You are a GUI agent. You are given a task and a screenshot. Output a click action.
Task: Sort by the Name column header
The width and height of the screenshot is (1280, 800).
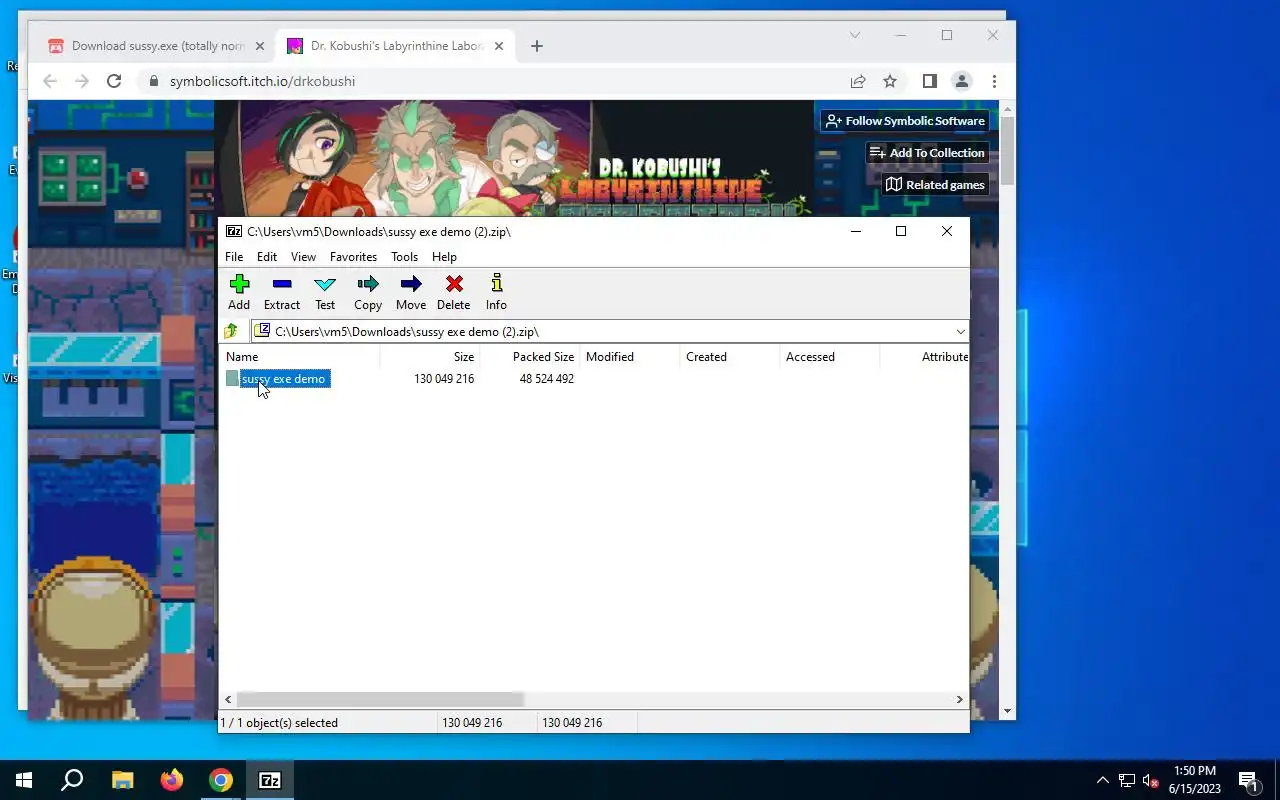[x=299, y=357]
